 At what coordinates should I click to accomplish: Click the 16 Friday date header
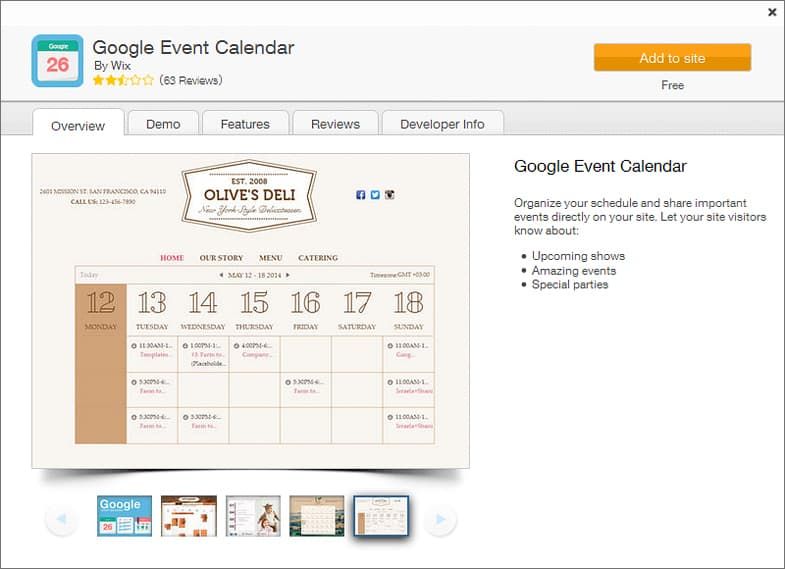[x=305, y=310]
